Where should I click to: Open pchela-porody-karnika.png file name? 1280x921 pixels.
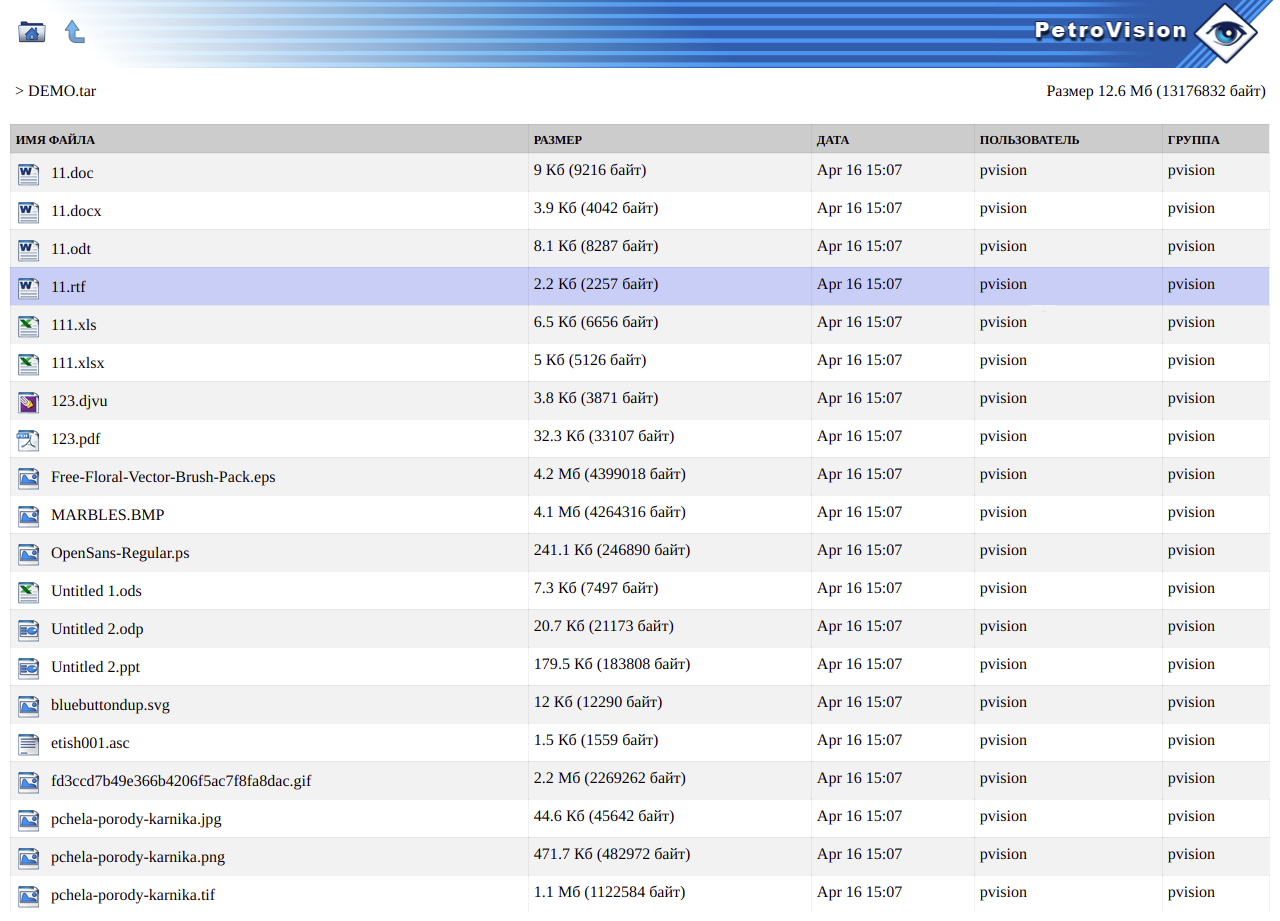[x=138, y=857]
